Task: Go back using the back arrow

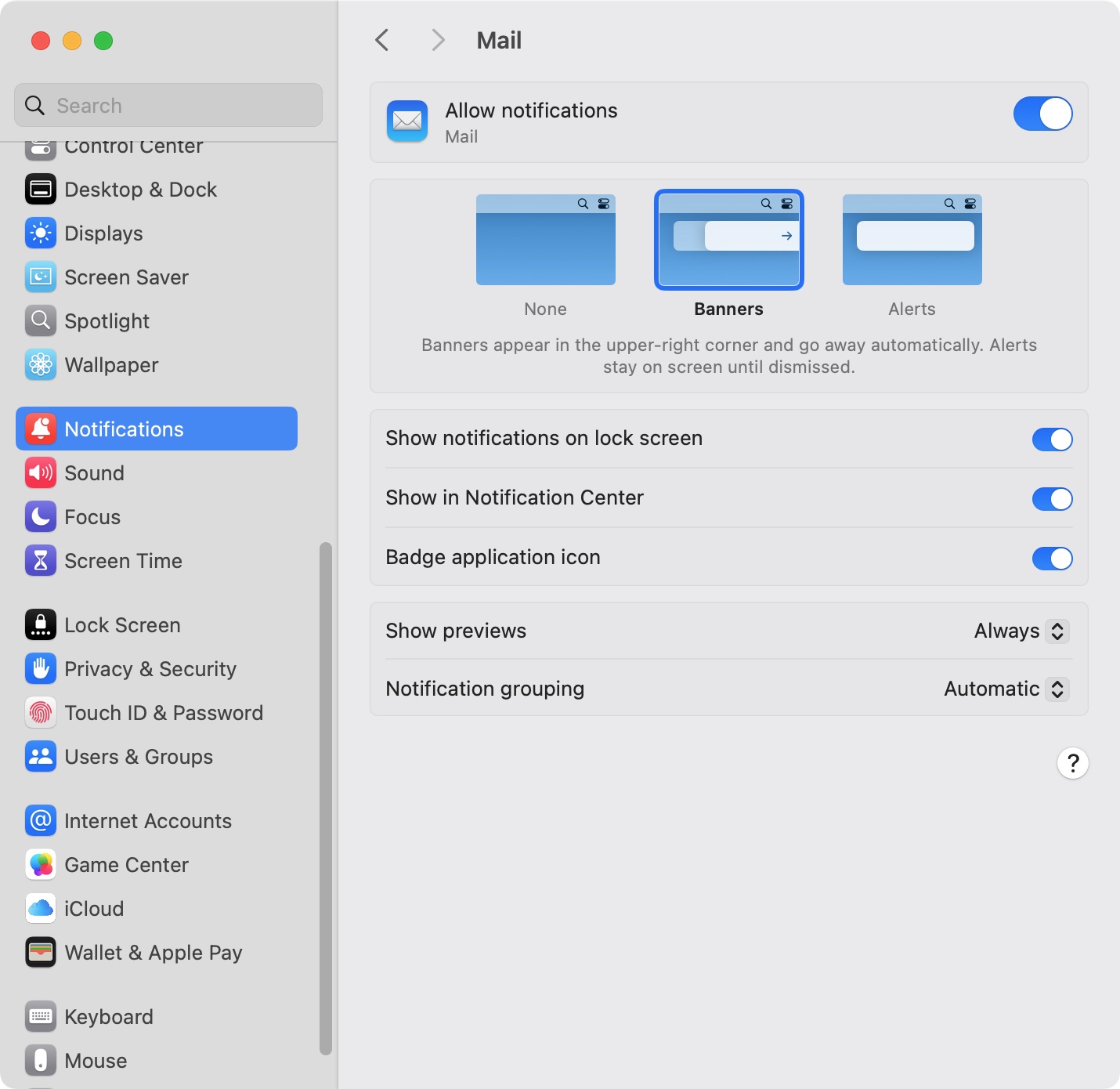Action: click(x=382, y=40)
